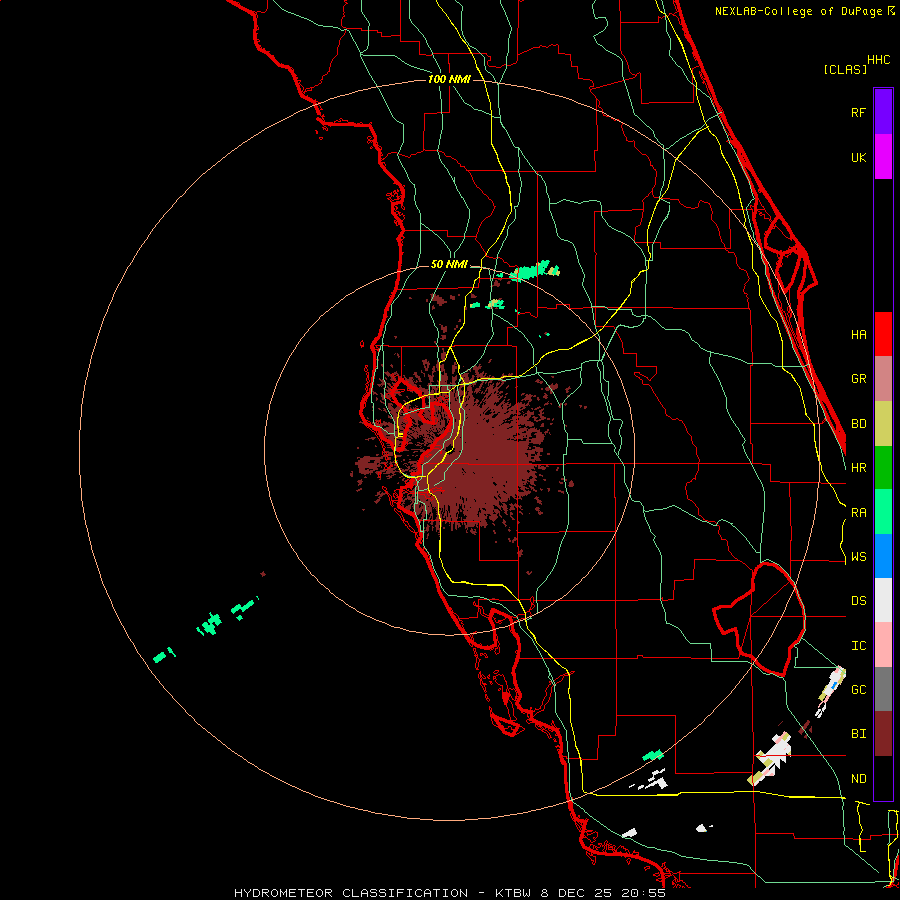Click the RA bright green legend swatch
The height and width of the screenshot is (900, 900).
point(883,512)
